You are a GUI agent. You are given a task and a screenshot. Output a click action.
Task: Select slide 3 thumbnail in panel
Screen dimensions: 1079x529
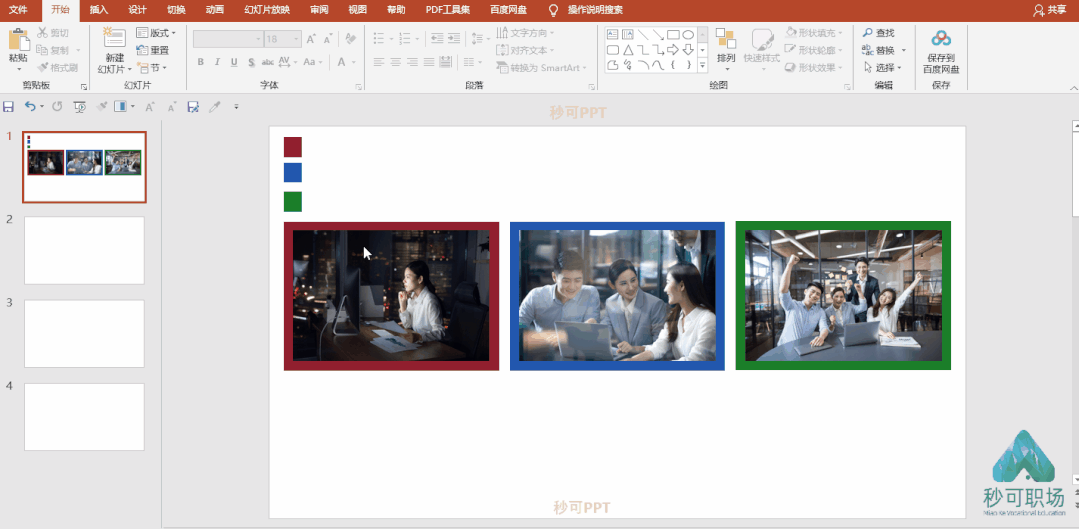point(84,334)
